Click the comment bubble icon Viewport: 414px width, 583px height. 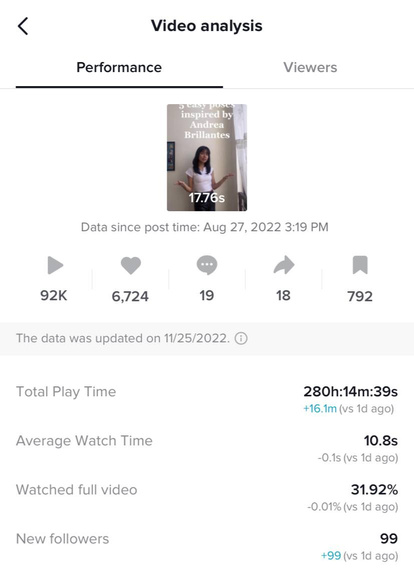(207, 265)
